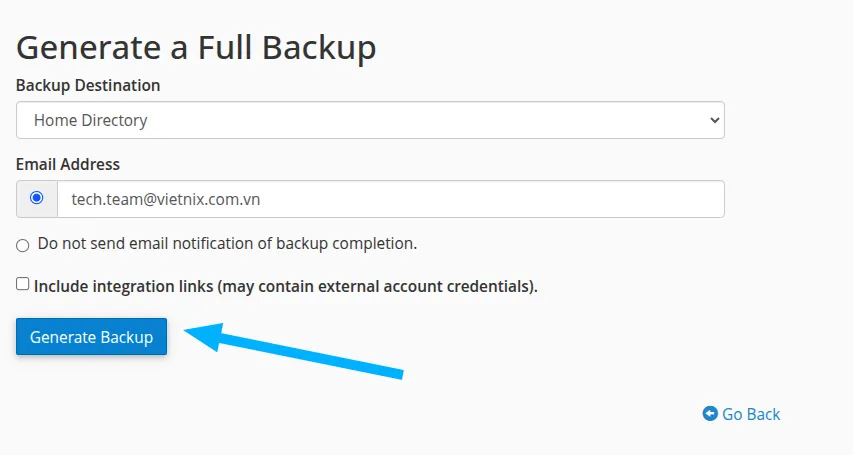Screen dimensions: 853x455
Task: Open the Backup Destination dropdown
Action: (x=370, y=120)
